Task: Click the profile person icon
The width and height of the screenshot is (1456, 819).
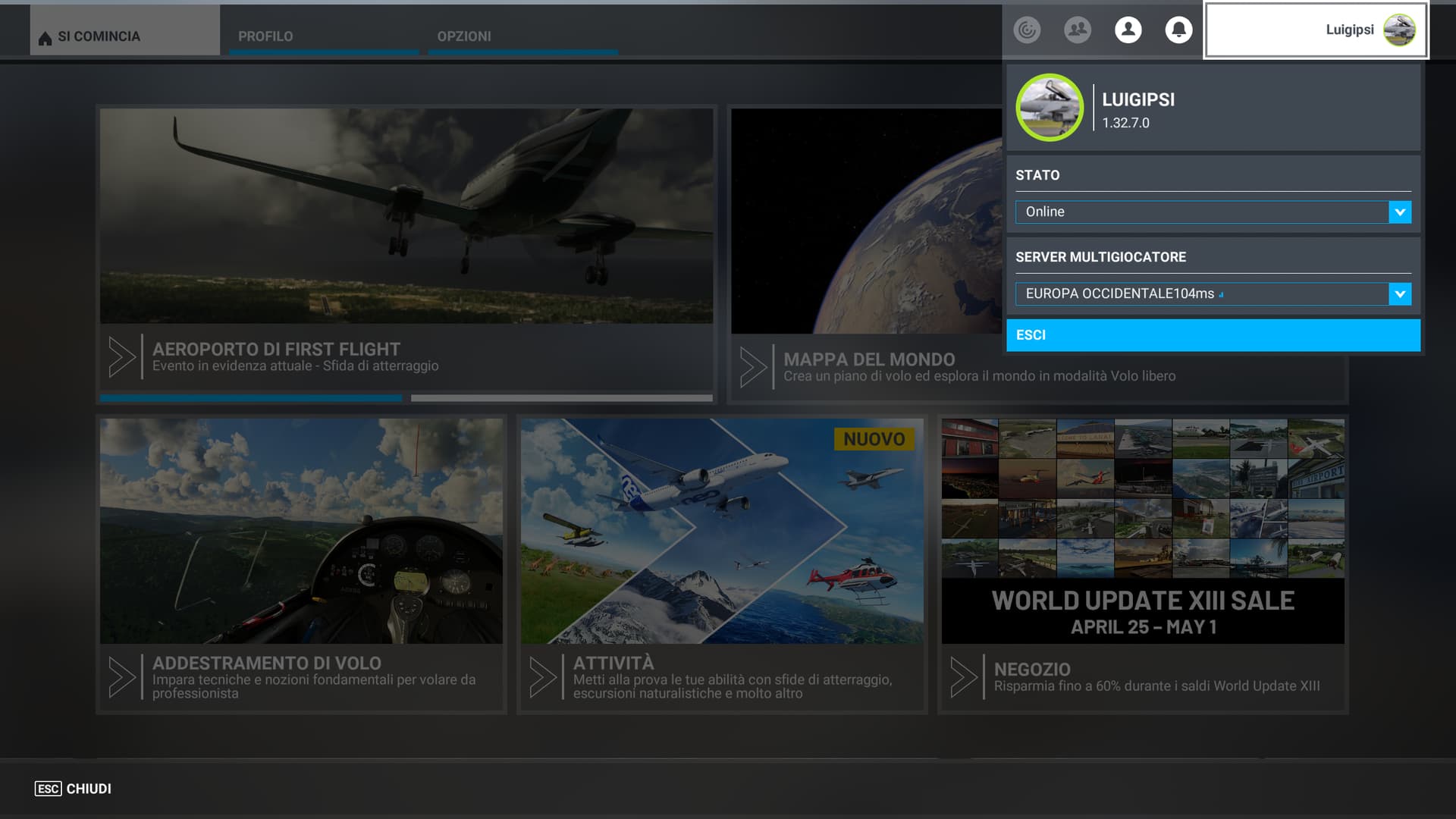Action: pyautogui.click(x=1128, y=30)
